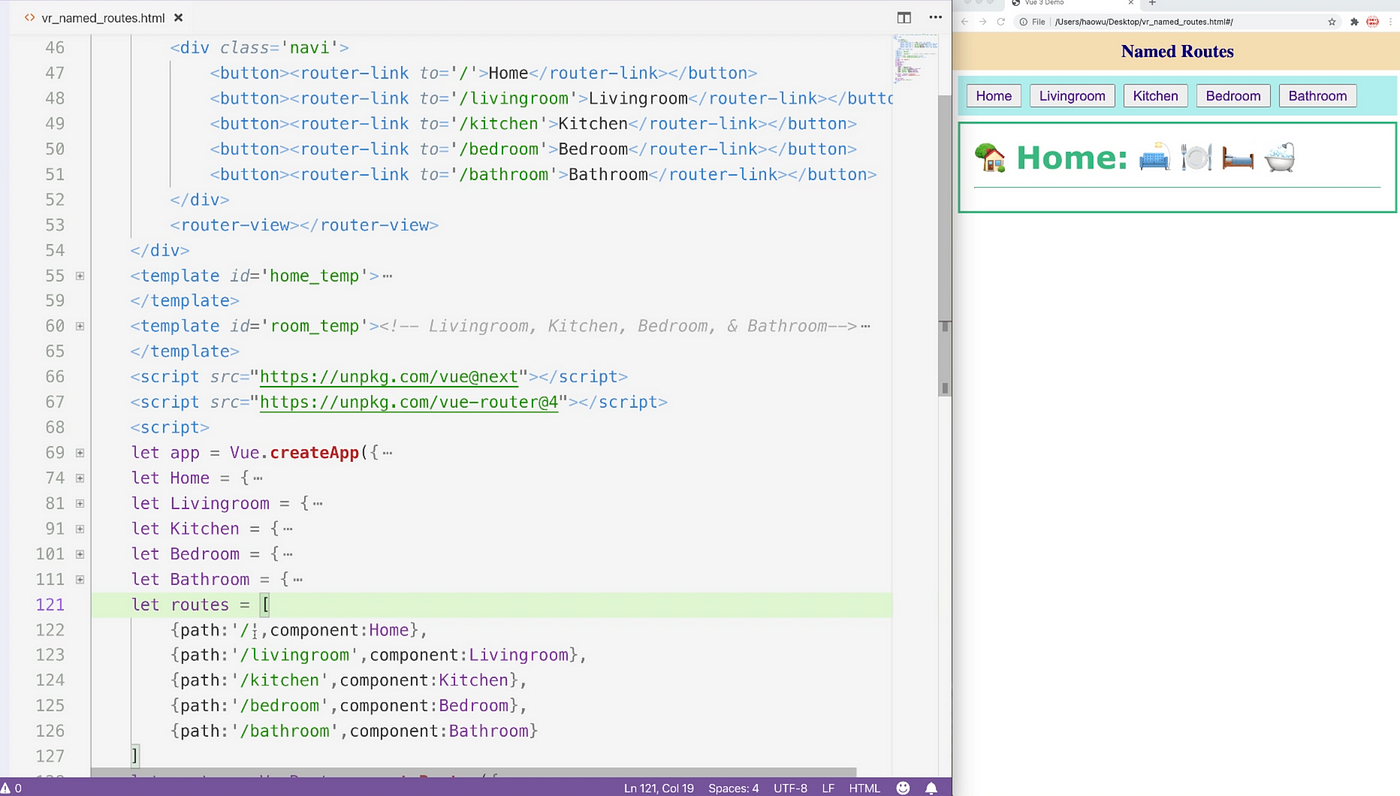Click the HTML file icon on vr_named_routes.html tab
Viewport: 1400px width, 796px height.
coord(30,18)
